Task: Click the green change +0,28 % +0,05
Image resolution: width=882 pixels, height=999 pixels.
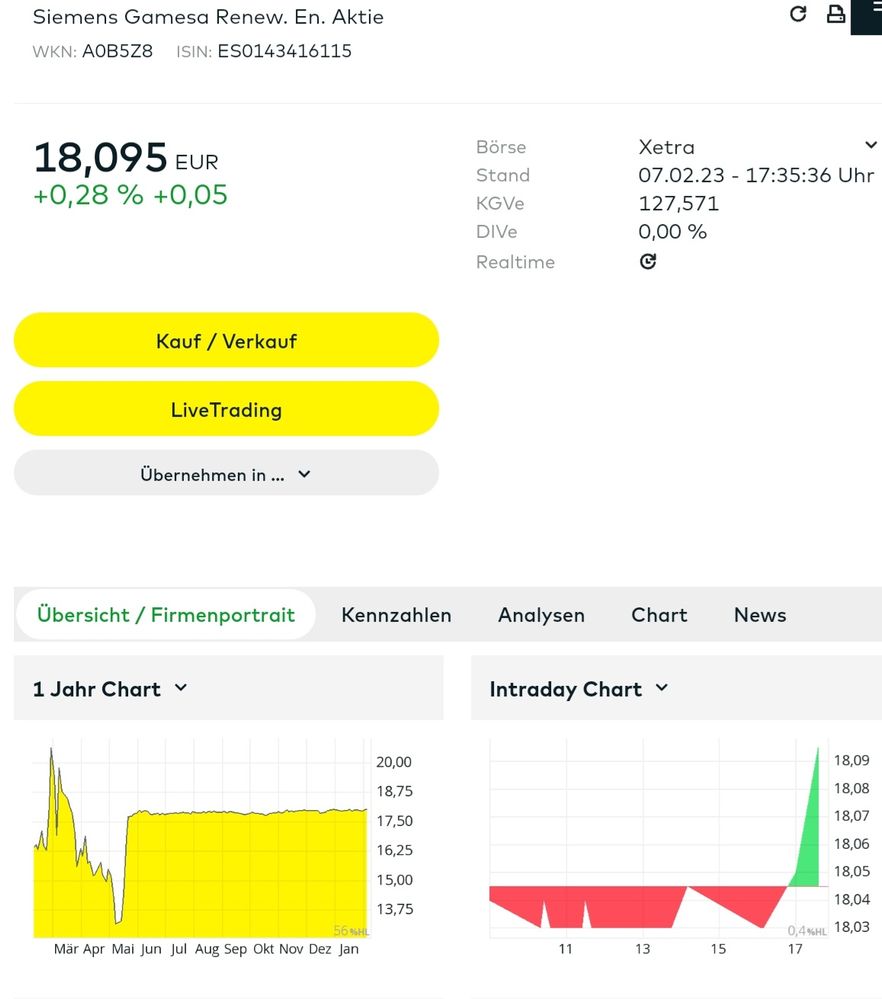Action: point(130,195)
